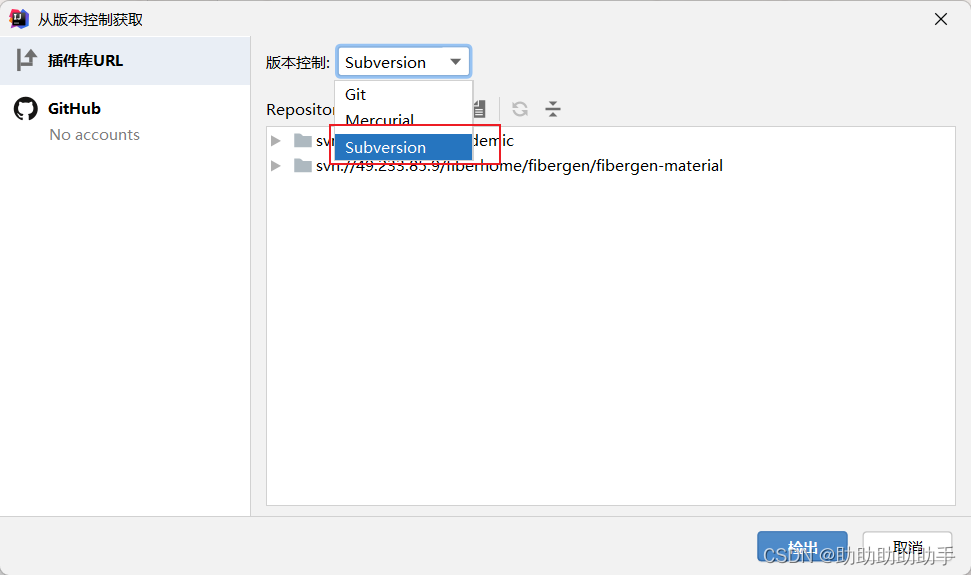Choose Mercurial from the dropdown list
The image size is (971, 575).
click(x=403, y=119)
